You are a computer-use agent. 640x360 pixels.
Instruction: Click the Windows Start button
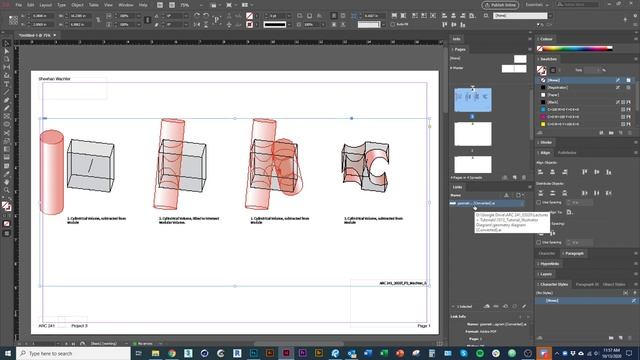point(8,353)
